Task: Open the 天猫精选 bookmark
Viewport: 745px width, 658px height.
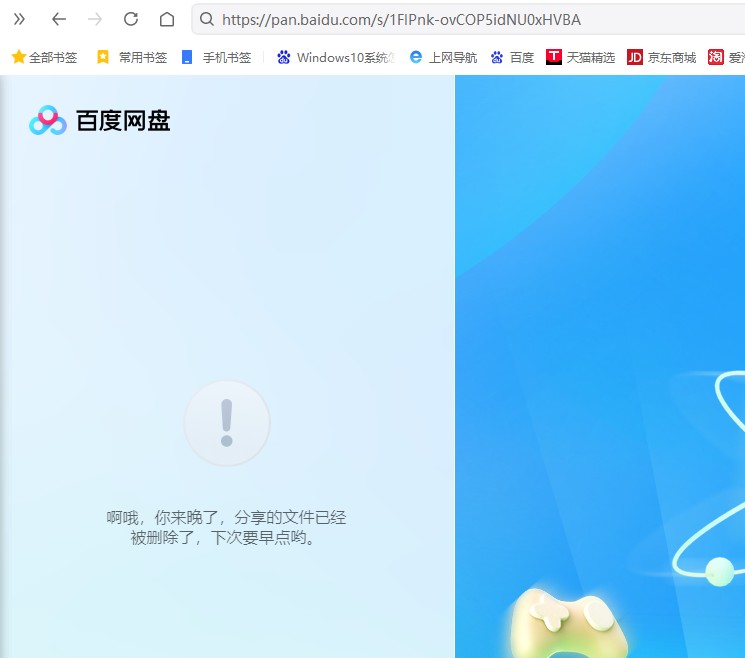Action: tap(580, 57)
